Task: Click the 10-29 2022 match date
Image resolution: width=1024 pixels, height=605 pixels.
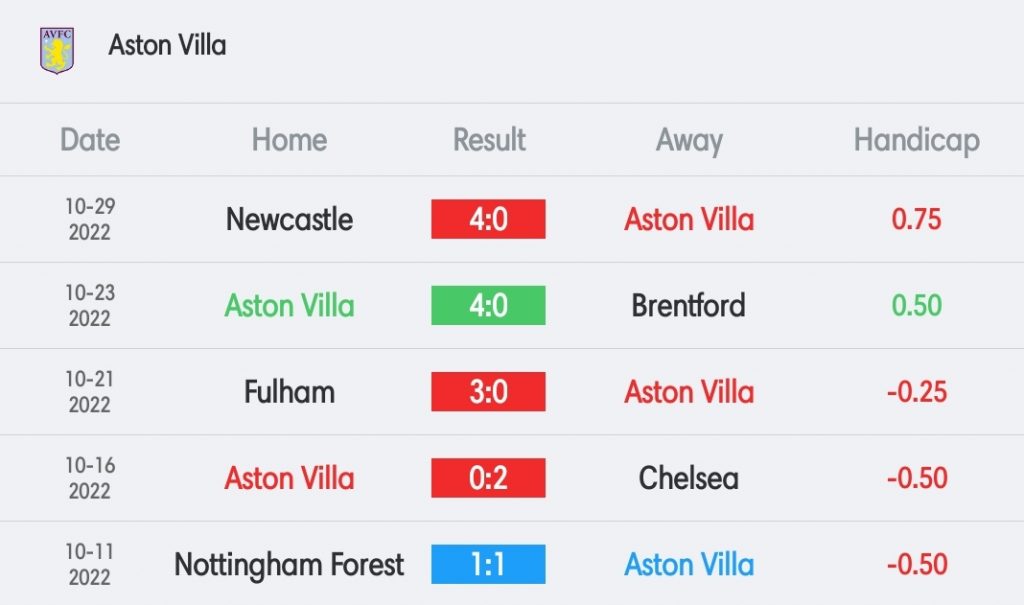Action: click(x=90, y=219)
